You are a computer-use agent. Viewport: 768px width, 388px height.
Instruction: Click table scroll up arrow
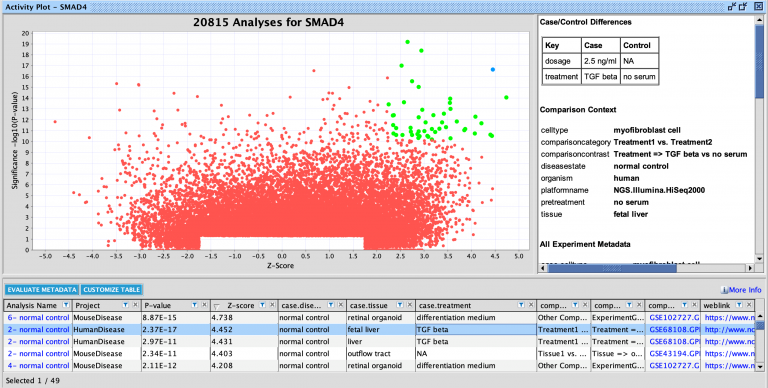tap(760, 315)
